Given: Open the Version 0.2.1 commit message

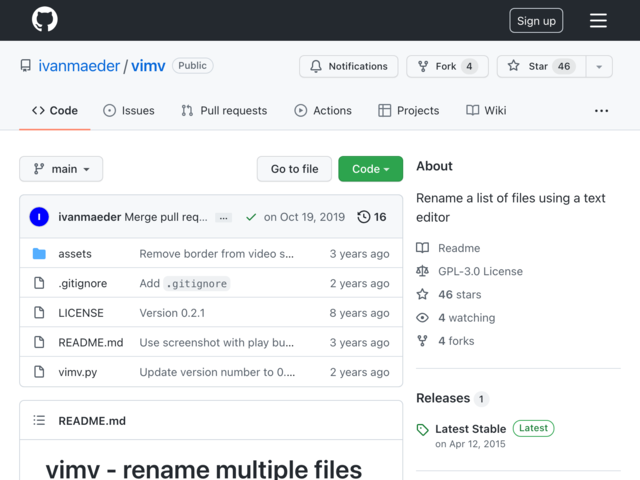Looking at the screenshot, I should [x=172, y=313].
